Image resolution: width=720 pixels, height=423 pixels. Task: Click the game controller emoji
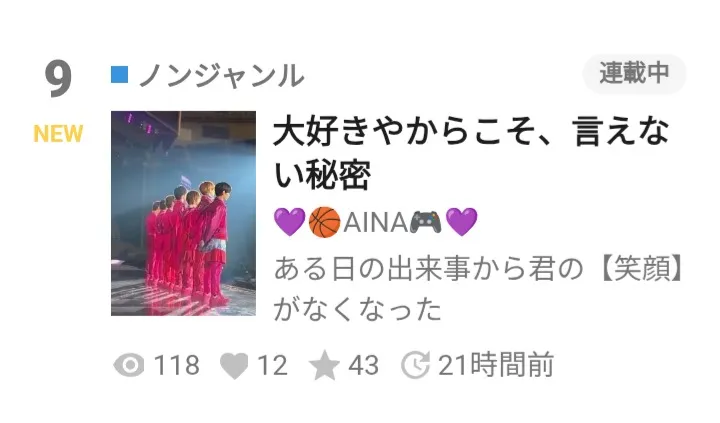point(425,222)
